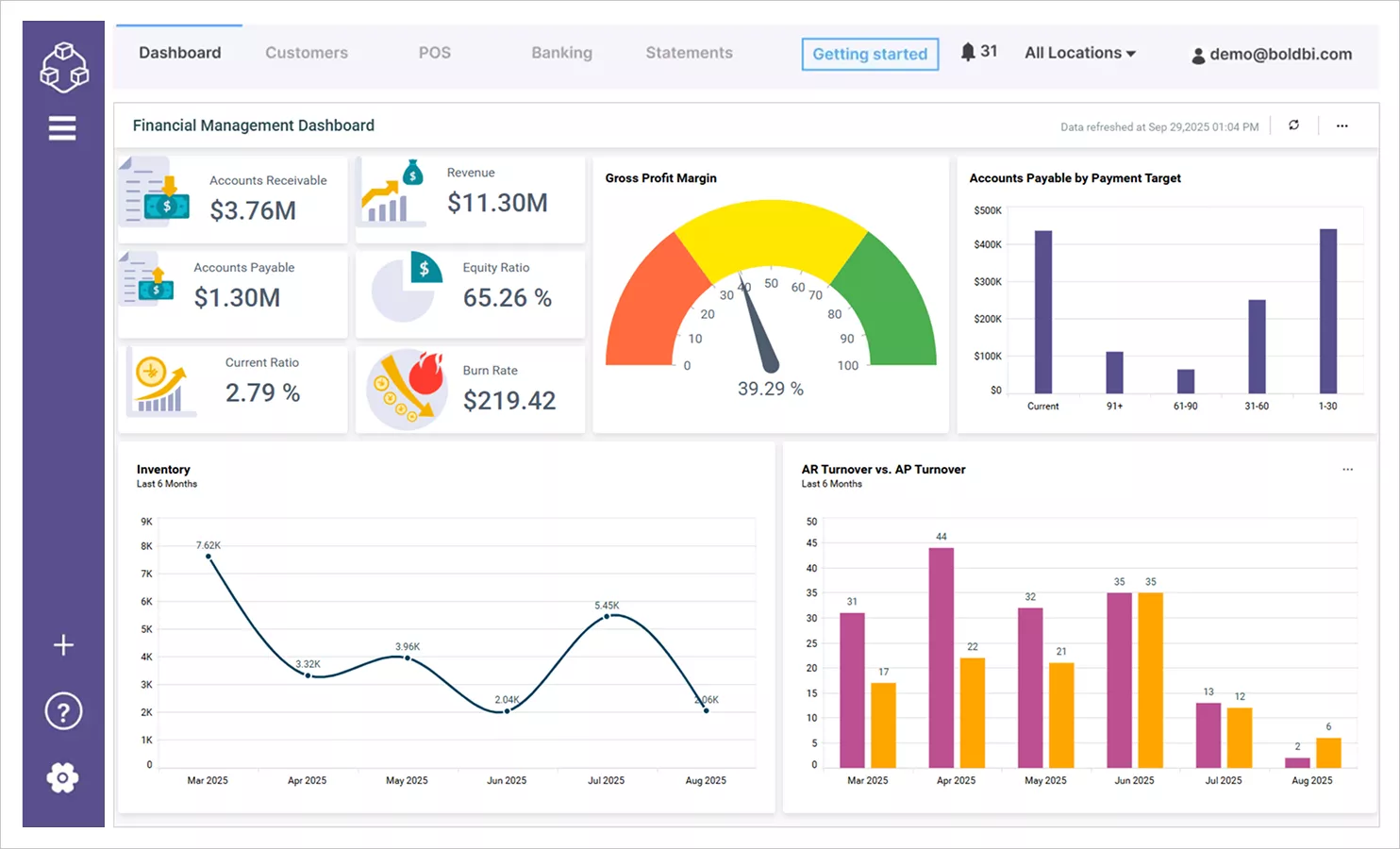Select the 5.45K point on the Inventory chart
Image resolution: width=1400 pixels, height=849 pixels.
point(607,616)
